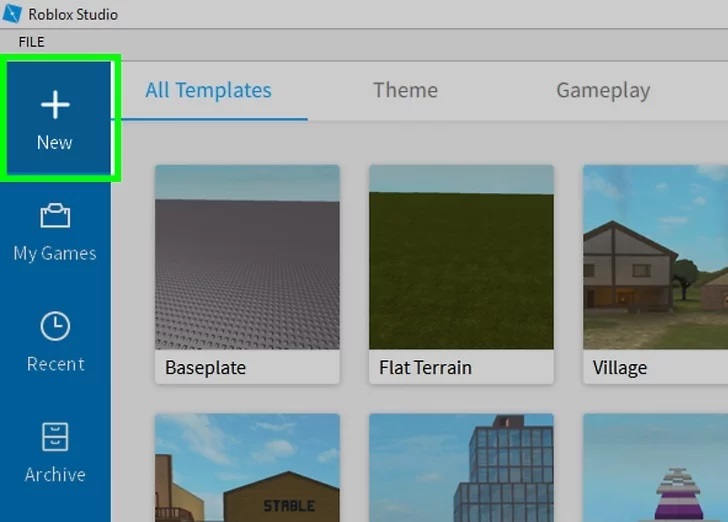Open the FILE menu
728x522 pixels.
(32, 42)
